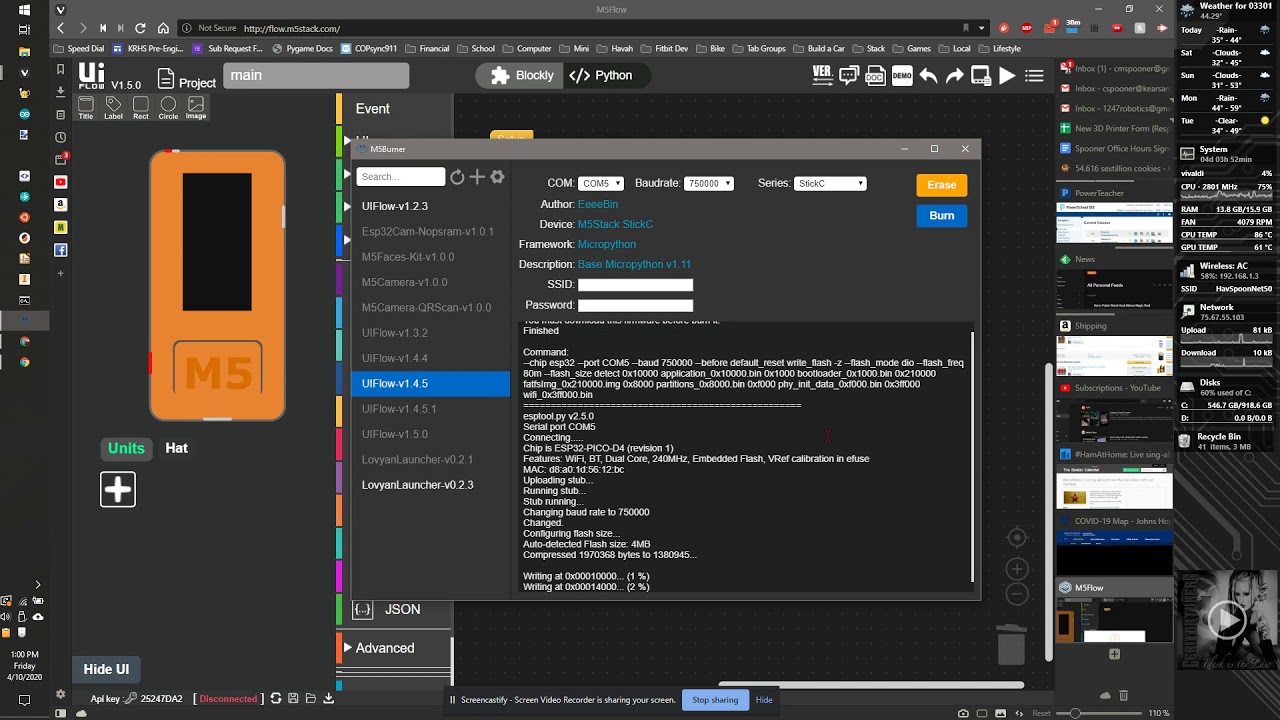Select the Label UI element tool
The width and height of the screenshot is (1280, 720).
click(113, 108)
